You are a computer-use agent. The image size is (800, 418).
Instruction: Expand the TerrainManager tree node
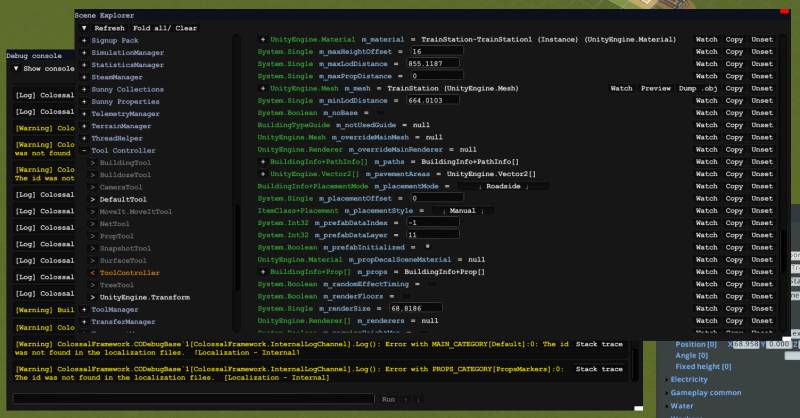pos(84,126)
